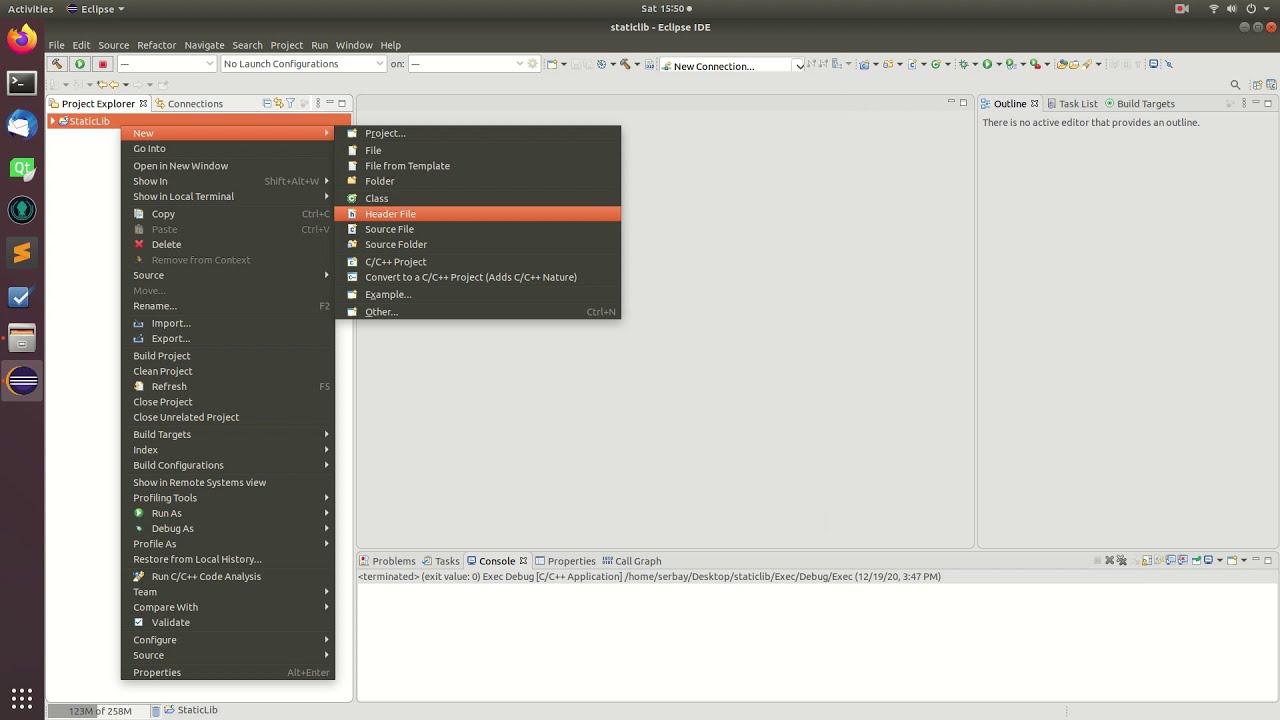Choose Source File in New submenu

pyautogui.click(x=478, y=229)
